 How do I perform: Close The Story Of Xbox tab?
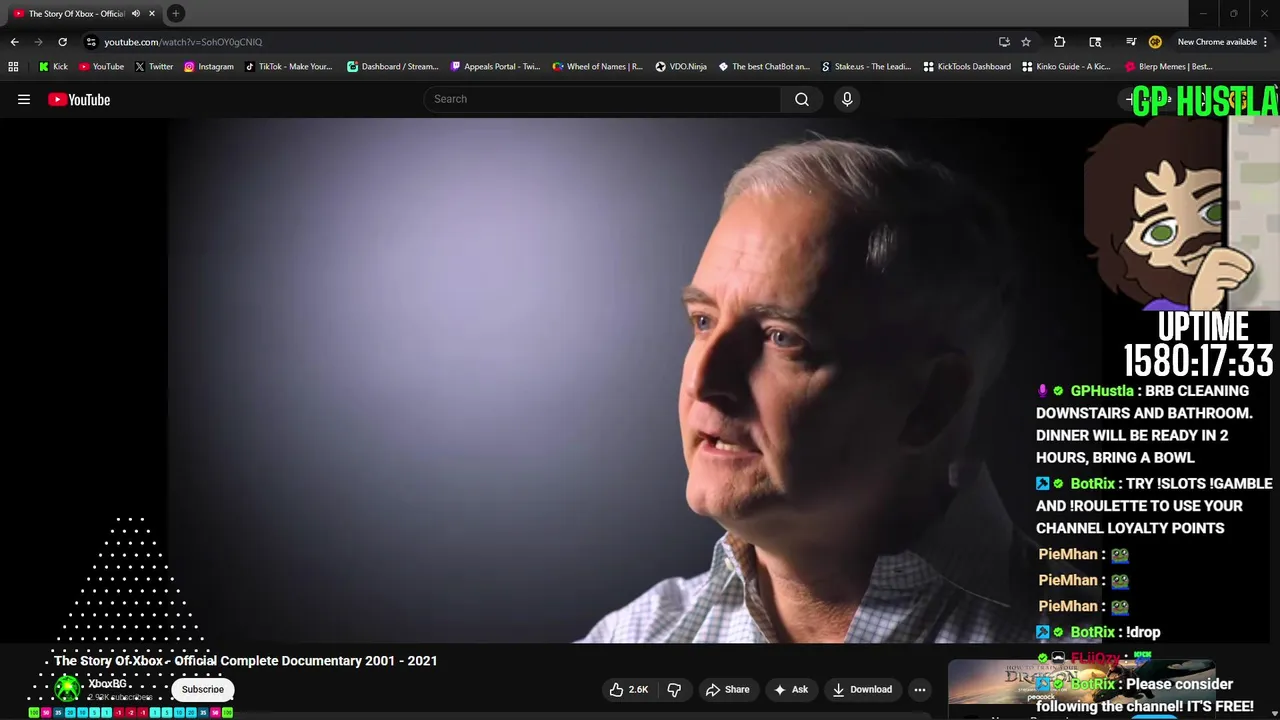click(152, 13)
